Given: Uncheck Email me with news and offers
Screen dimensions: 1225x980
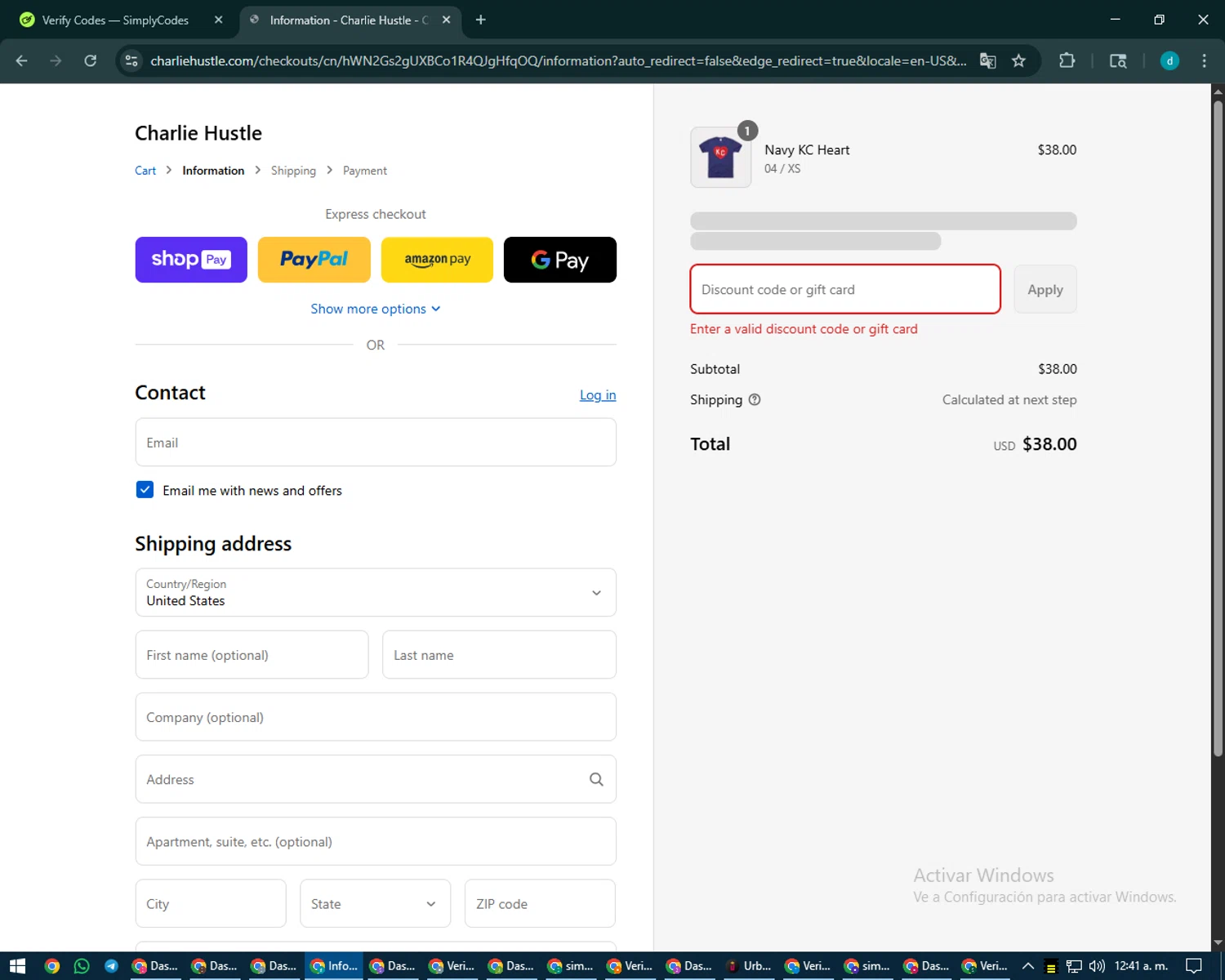Looking at the screenshot, I should pyautogui.click(x=145, y=490).
